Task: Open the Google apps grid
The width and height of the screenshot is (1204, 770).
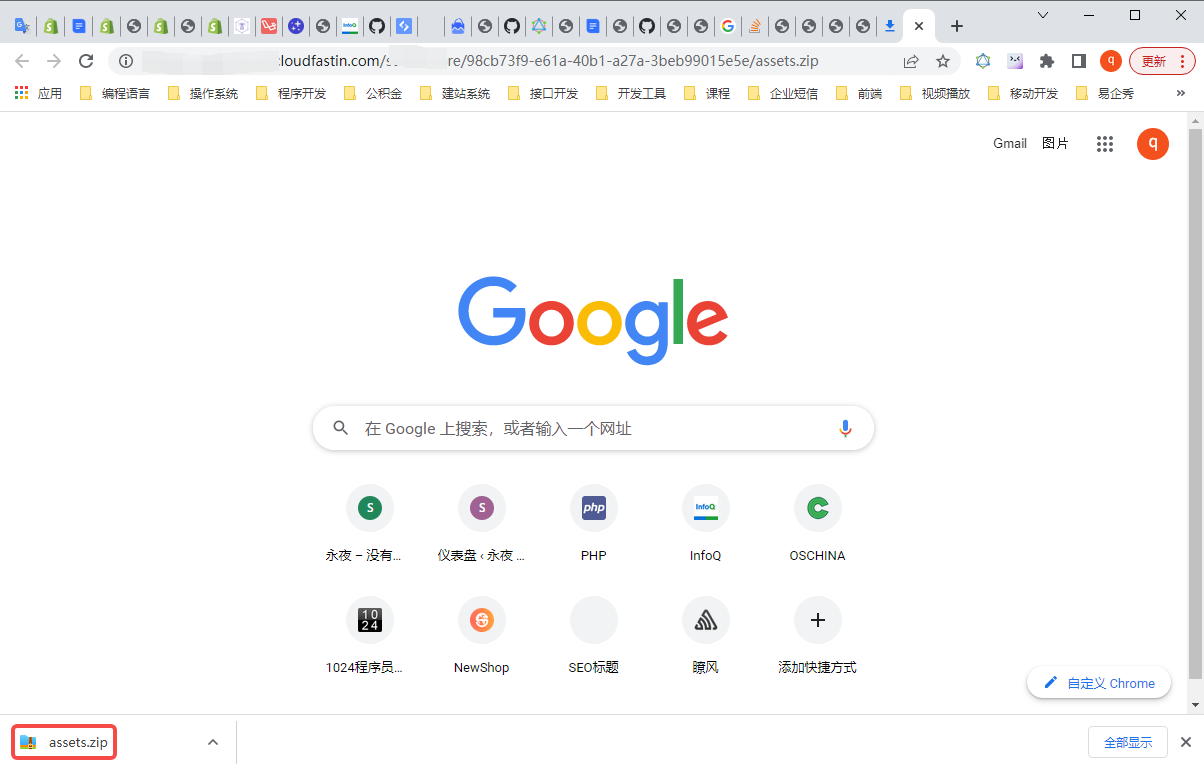Action: [1105, 144]
